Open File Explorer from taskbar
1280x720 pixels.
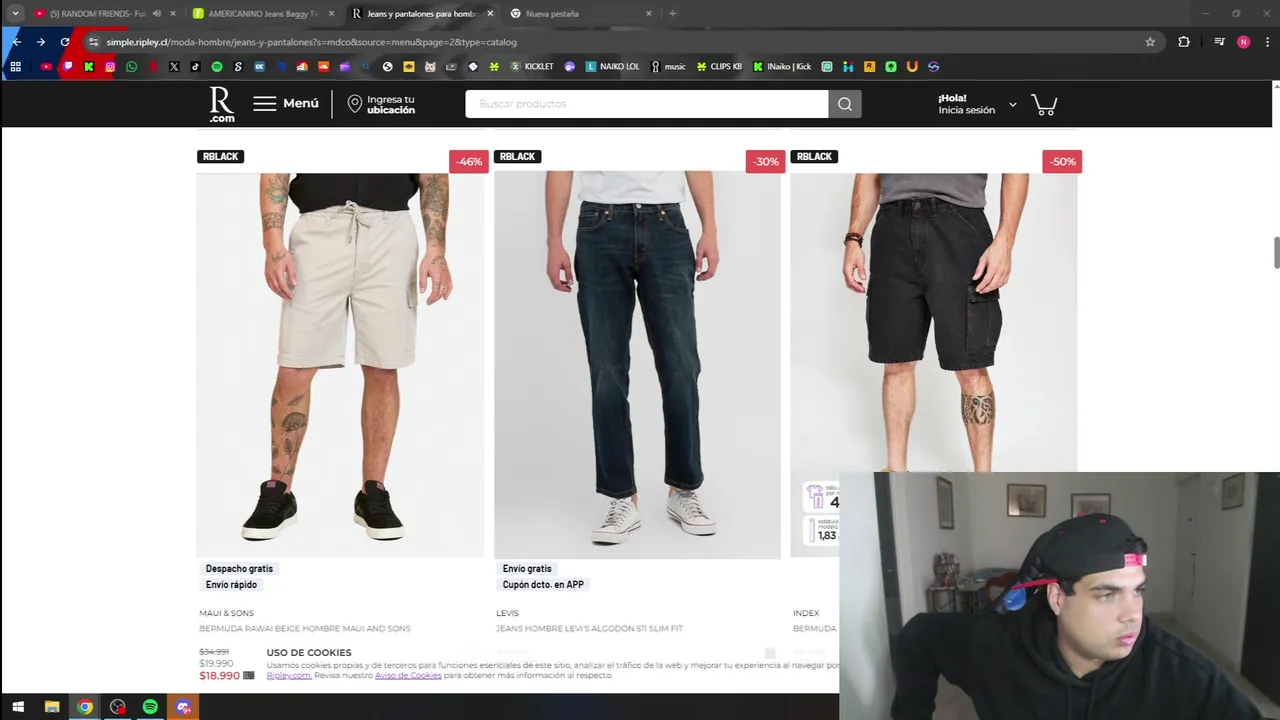coord(52,707)
